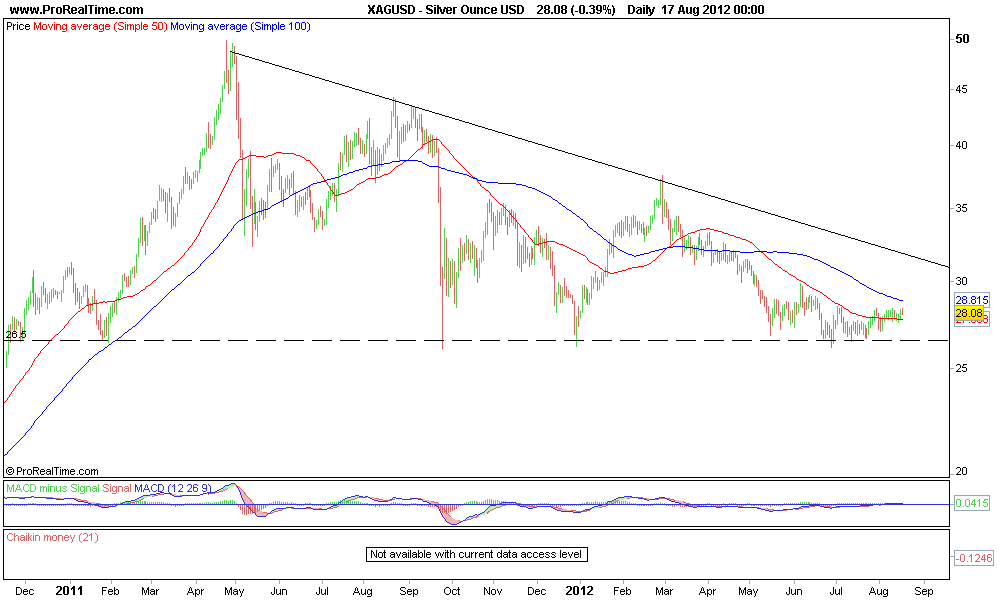1000x600 pixels.
Task: Click the 17 Aug 2012 00:00 date text
Action: pos(713,10)
